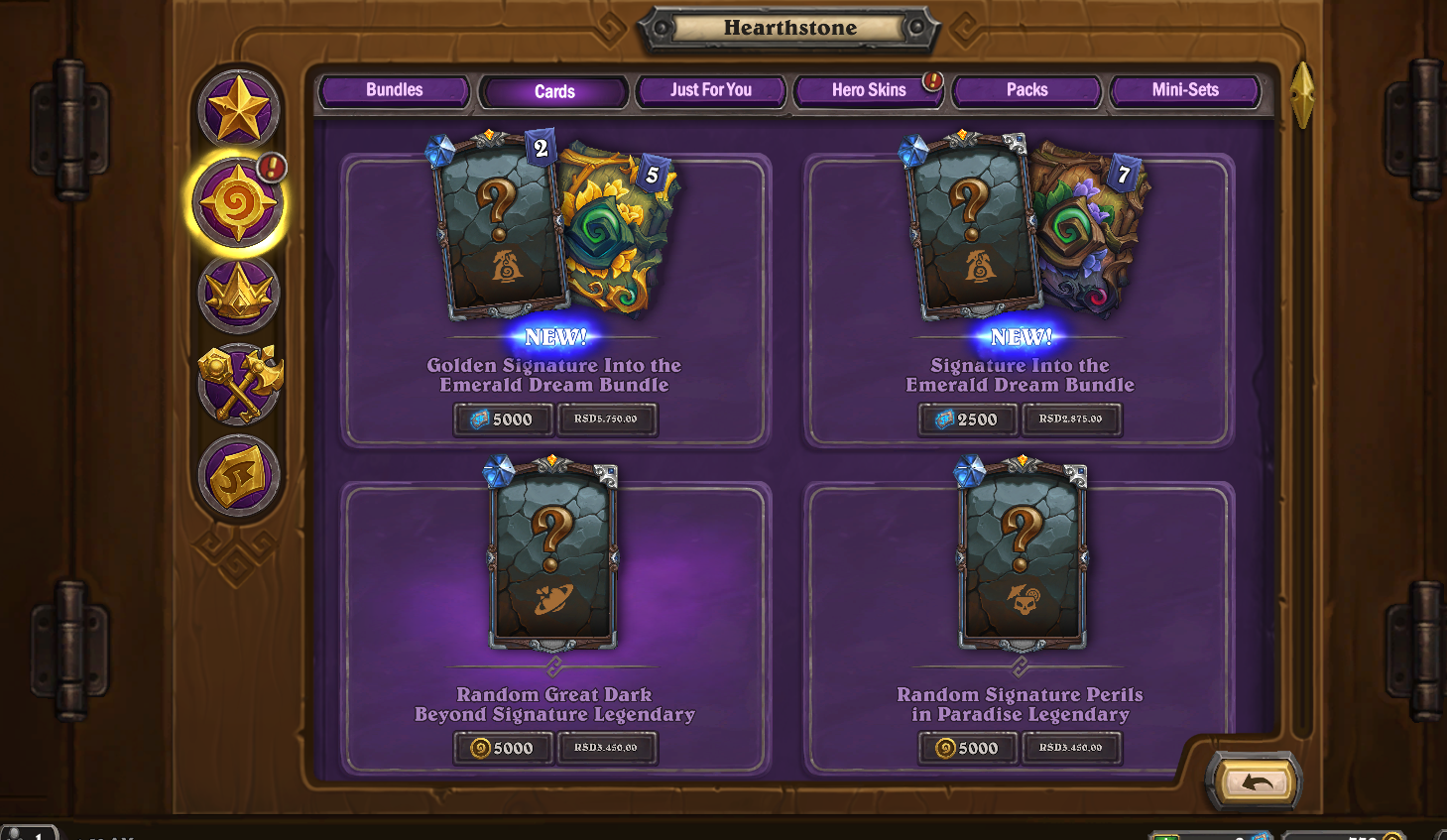Click the back arrow return button
The height and width of the screenshot is (840, 1447).
coord(1256,782)
